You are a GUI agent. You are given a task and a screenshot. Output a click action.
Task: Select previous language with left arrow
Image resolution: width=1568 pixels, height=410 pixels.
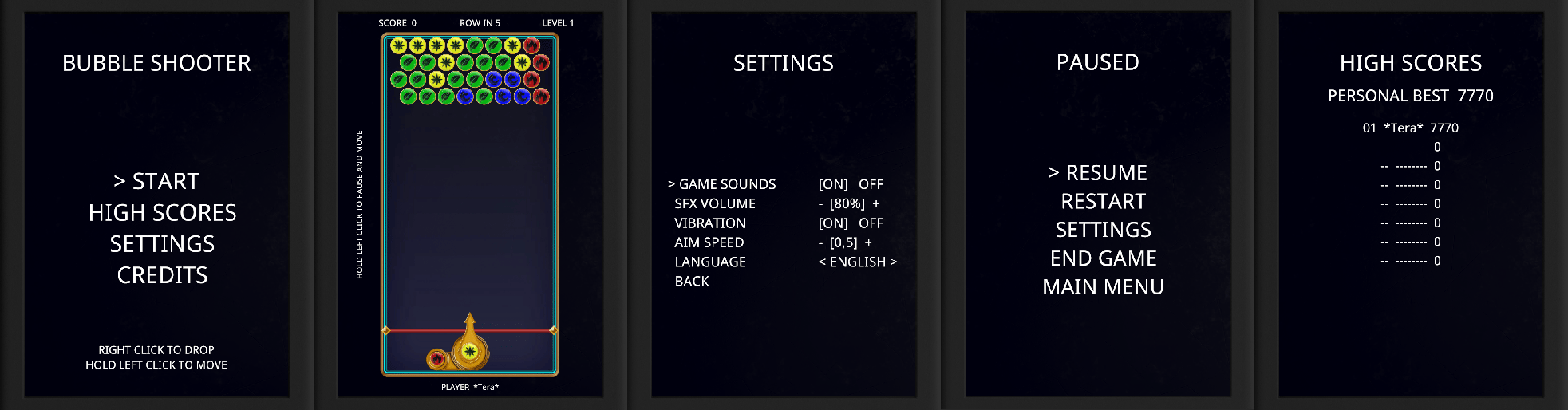pyautogui.click(x=822, y=262)
